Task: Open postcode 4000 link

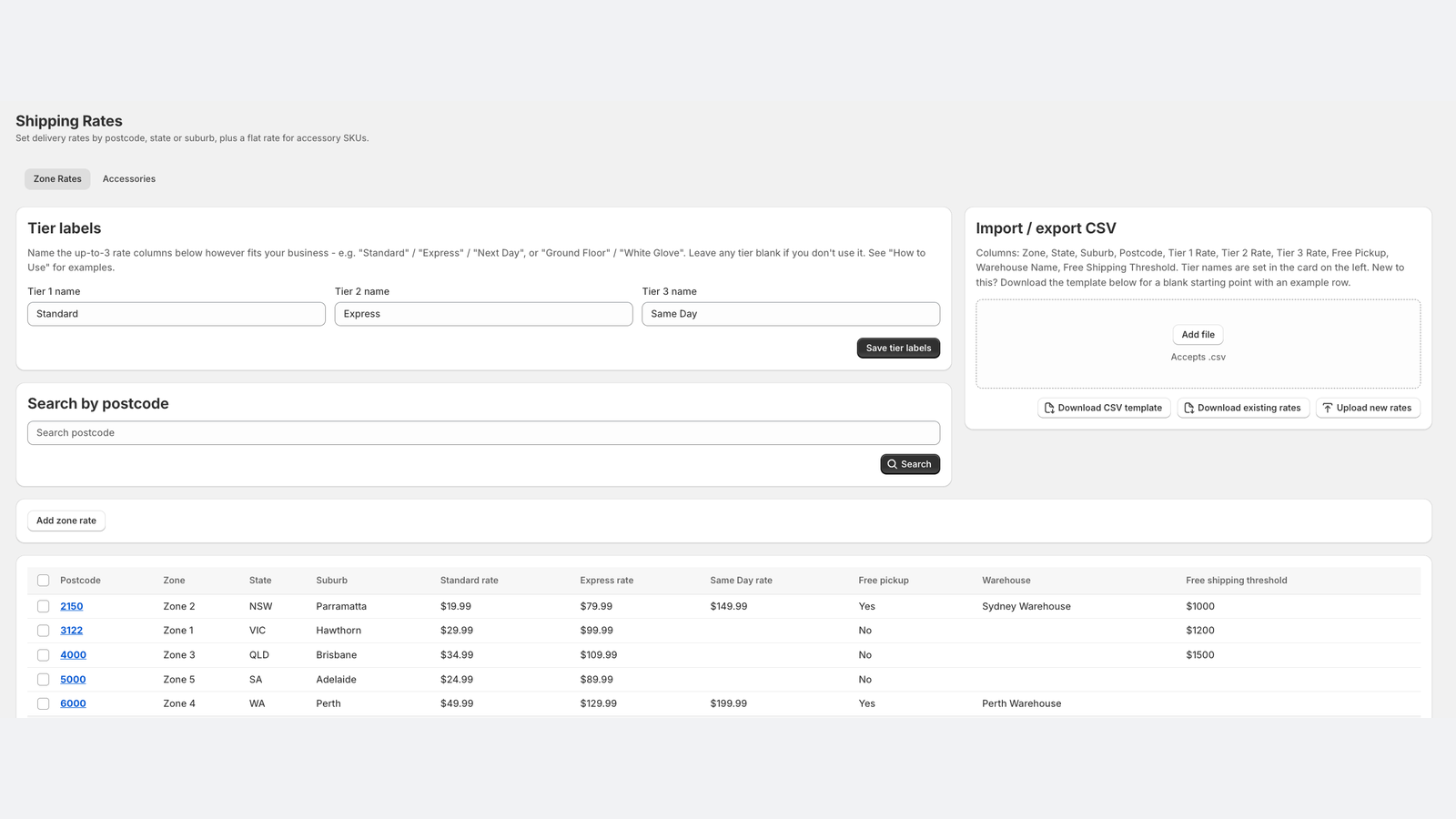Action: pyautogui.click(x=73, y=655)
